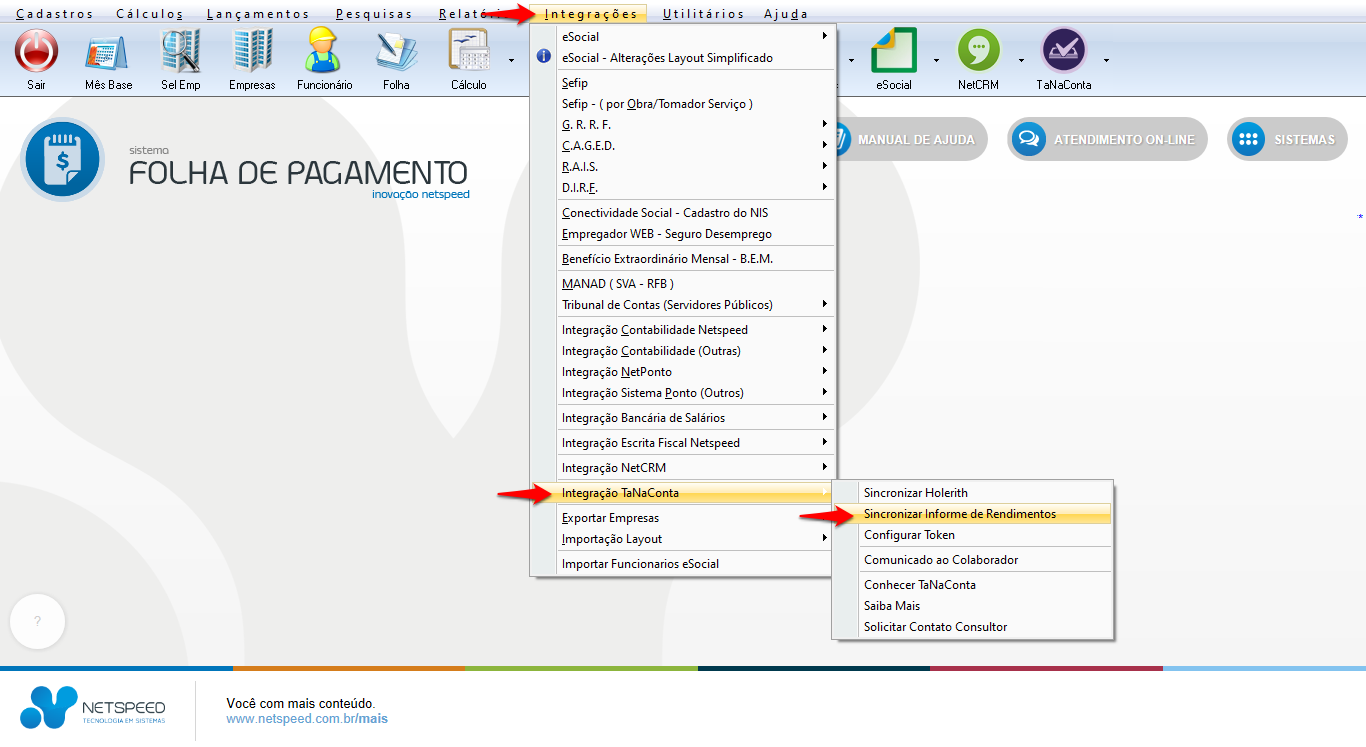
Task: Click the Sair power icon
Action: pyautogui.click(x=36, y=51)
